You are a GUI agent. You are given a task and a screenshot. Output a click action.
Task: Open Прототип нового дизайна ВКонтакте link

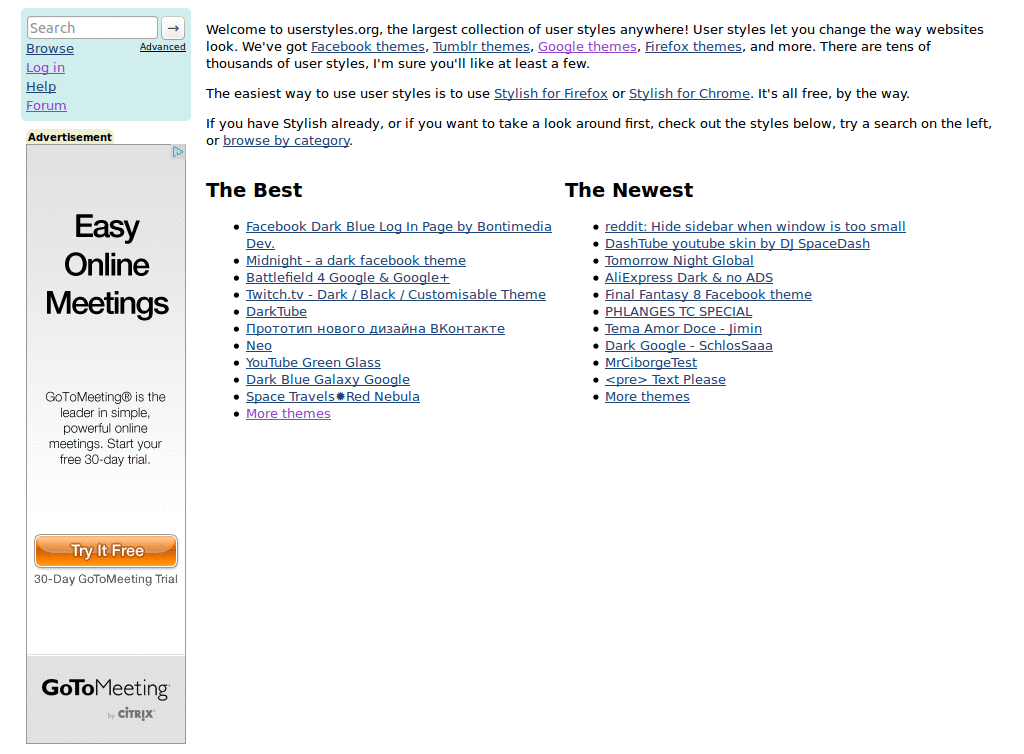[x=376, y=328]
